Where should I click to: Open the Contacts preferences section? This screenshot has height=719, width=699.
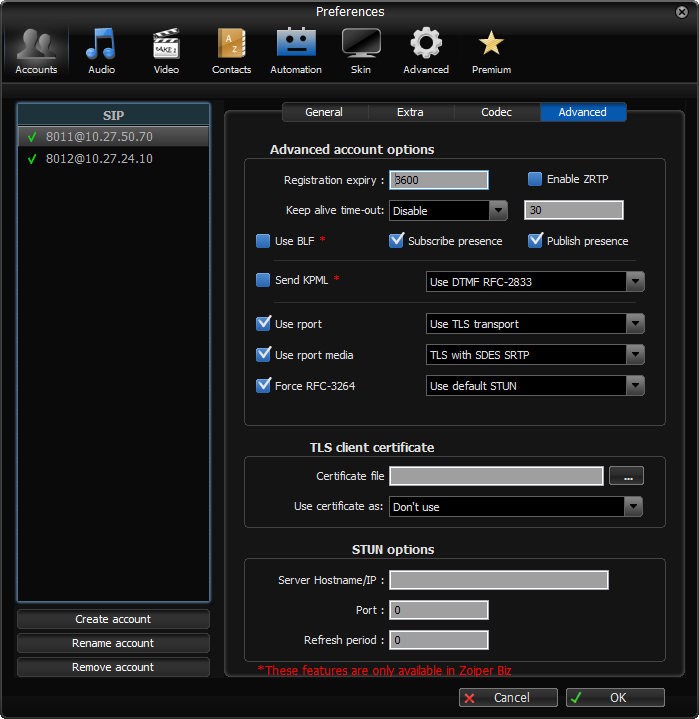(231, 51)
